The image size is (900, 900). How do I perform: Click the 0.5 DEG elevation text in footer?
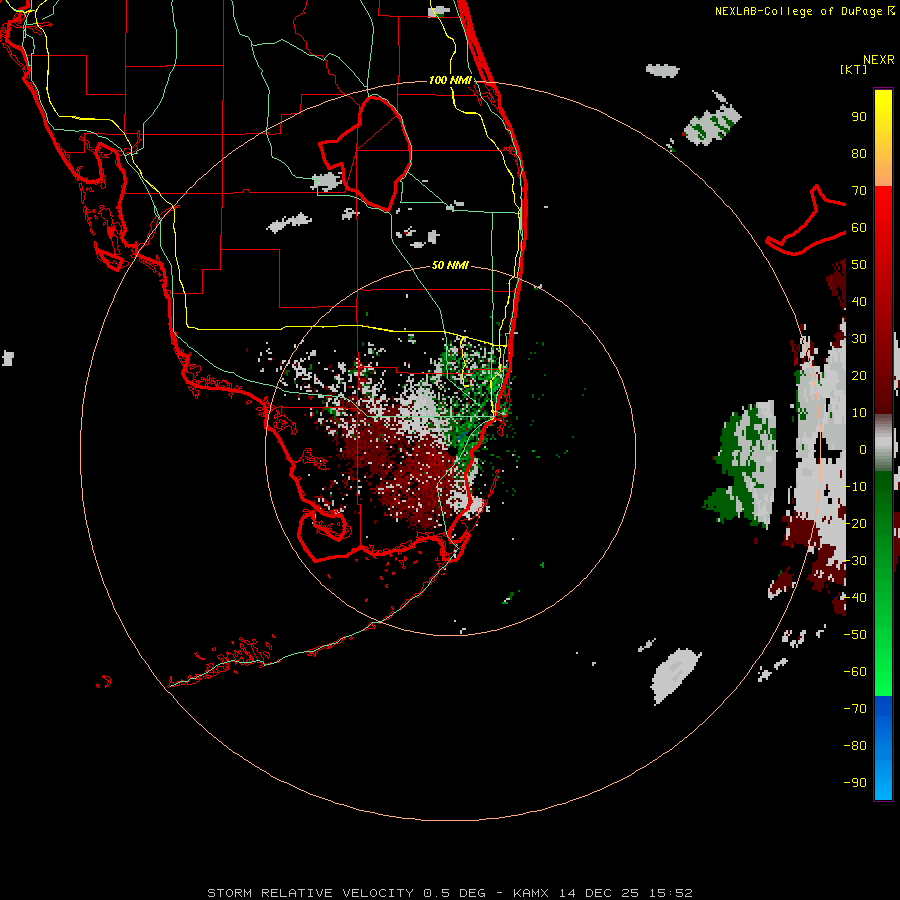455,893
